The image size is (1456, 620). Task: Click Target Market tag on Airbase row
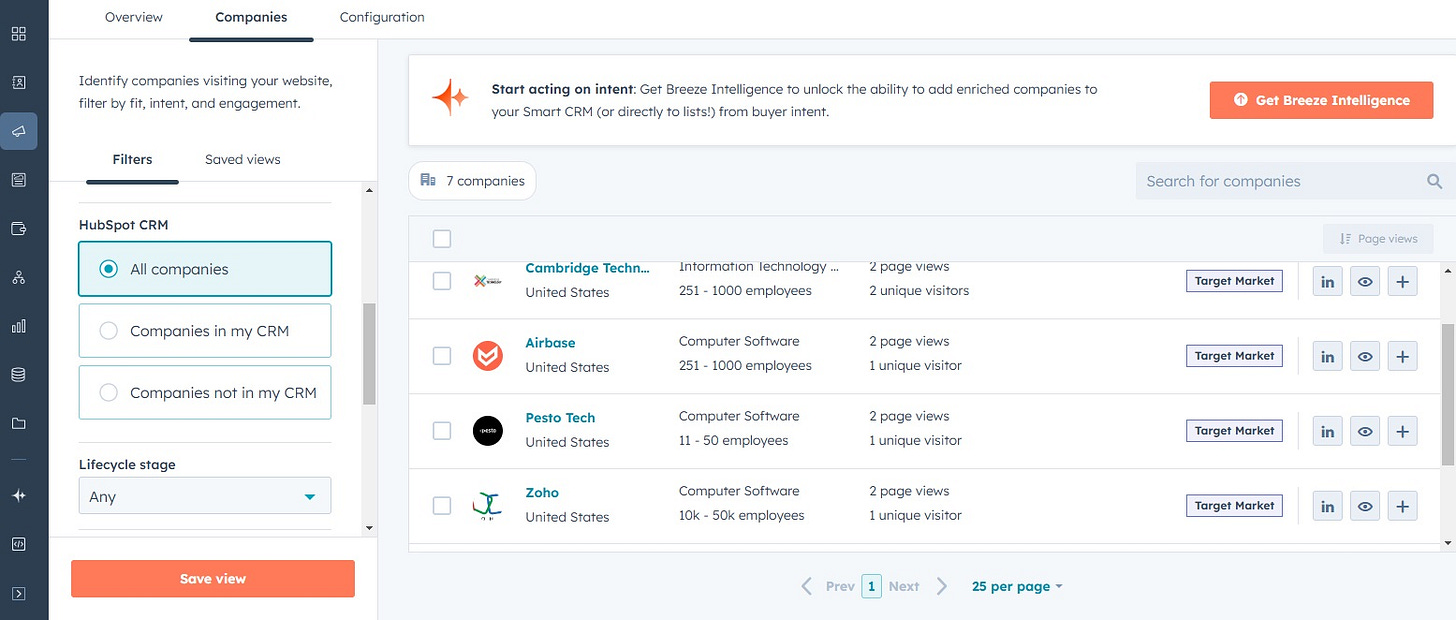(1234, 355)
